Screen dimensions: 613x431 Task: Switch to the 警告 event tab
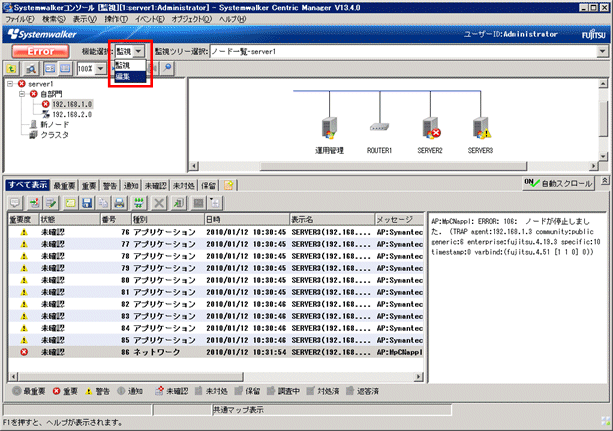(x=110, y=185)
